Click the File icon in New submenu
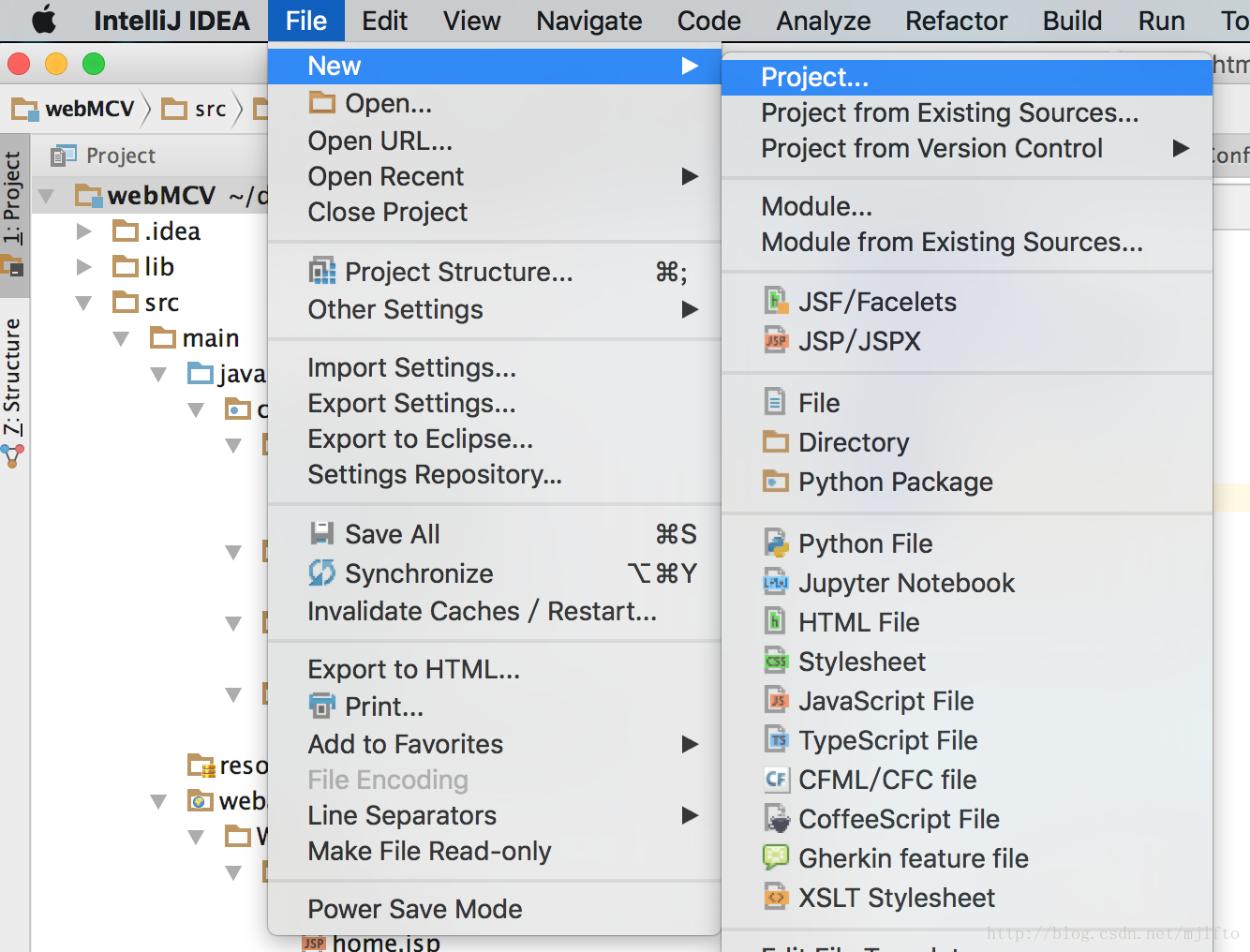This screenshot has width=1250, height=952. [x=775, y=402]
